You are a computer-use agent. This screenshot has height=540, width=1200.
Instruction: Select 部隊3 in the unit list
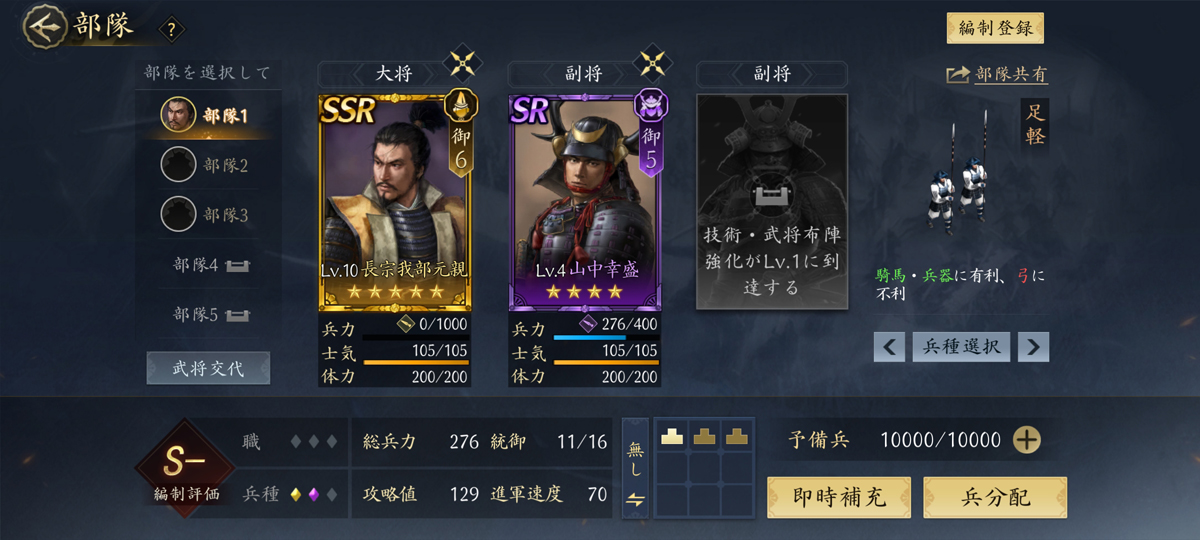click(205, 214)
